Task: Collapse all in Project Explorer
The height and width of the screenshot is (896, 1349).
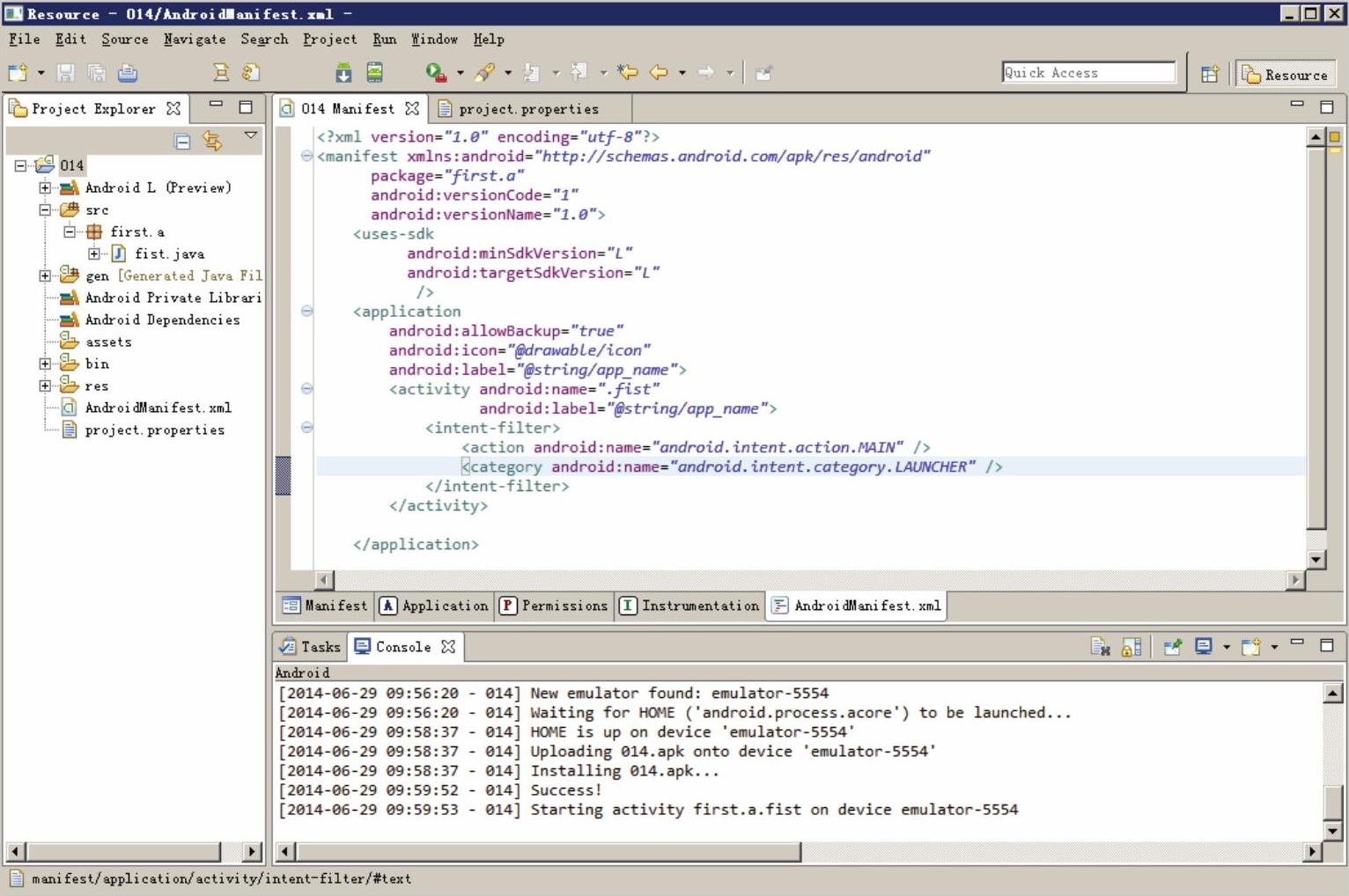Action: pyautogui.click(x=182, y=141)
